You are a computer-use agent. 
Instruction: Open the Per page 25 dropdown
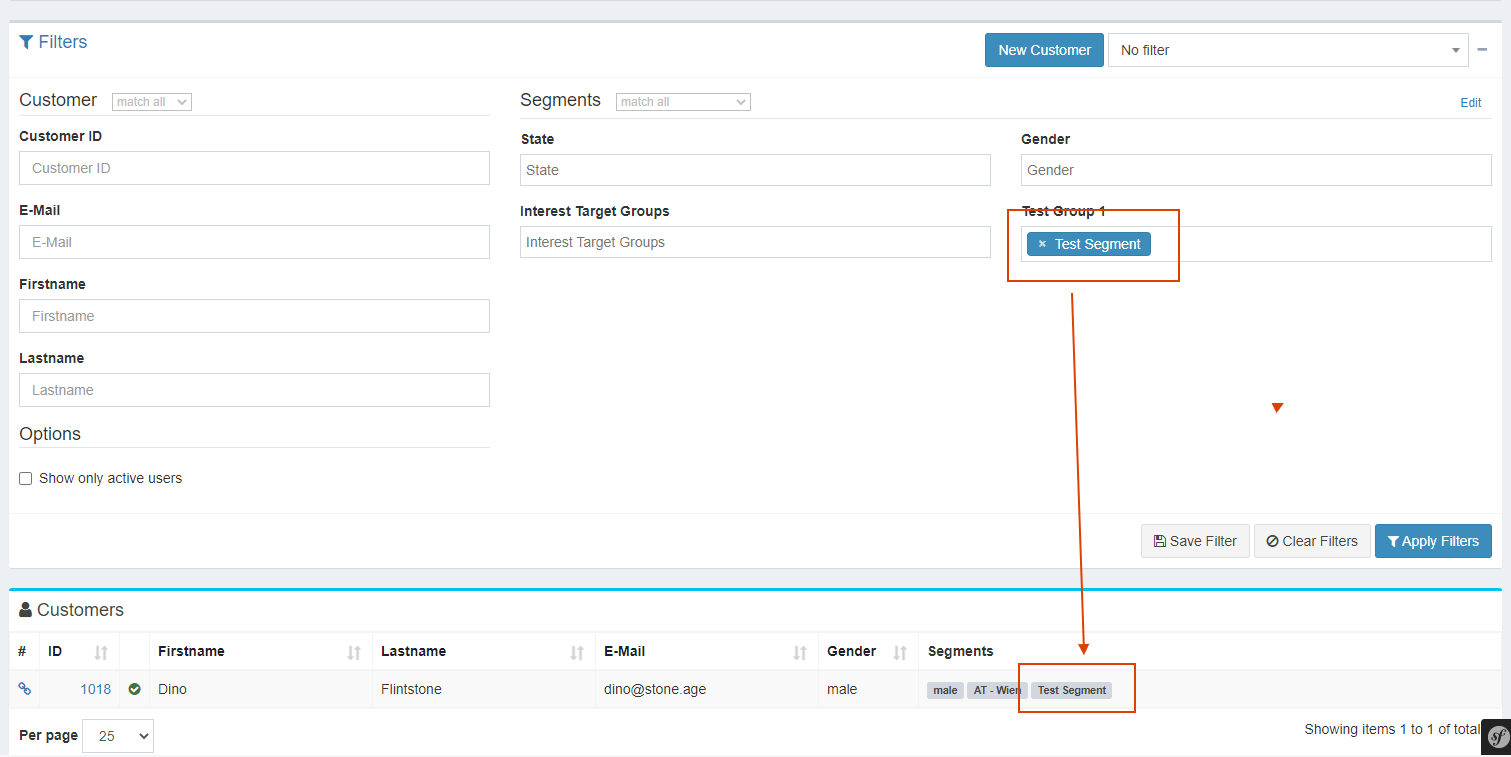coord(118,736)
